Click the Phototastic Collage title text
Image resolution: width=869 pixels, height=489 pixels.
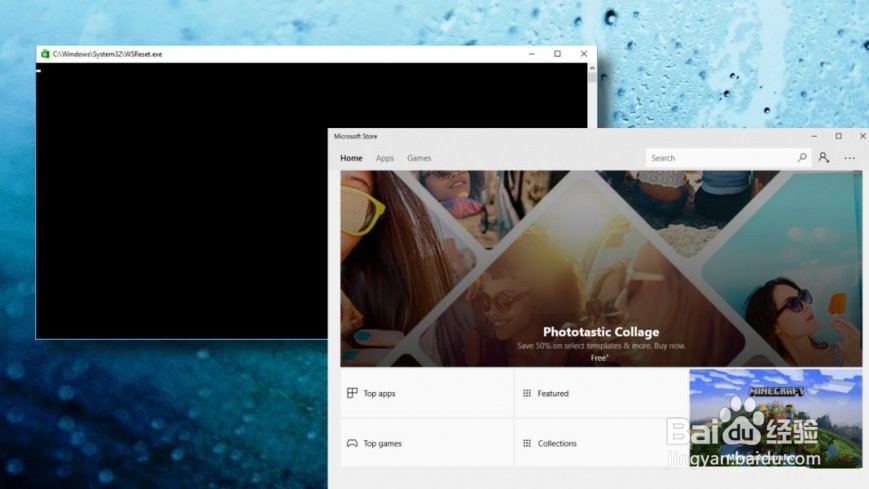pos(601,332)
